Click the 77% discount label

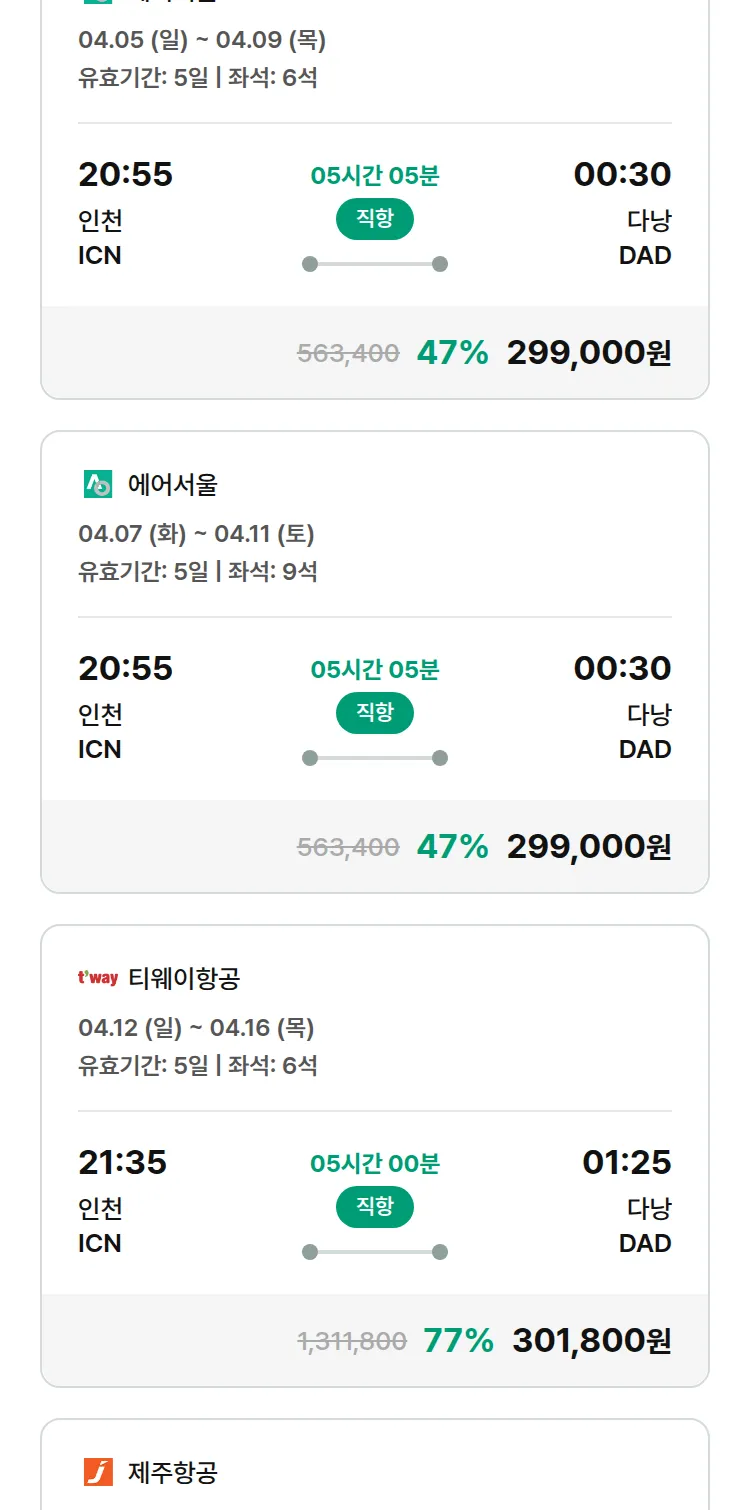click(x=458, y=1340)
